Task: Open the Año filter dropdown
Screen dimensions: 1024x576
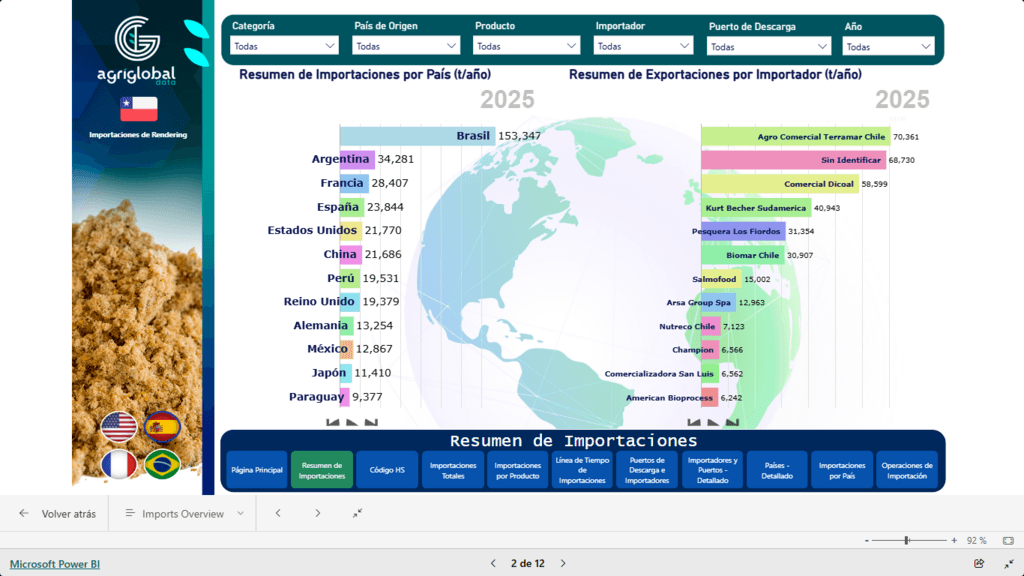Action: [888, 46]
